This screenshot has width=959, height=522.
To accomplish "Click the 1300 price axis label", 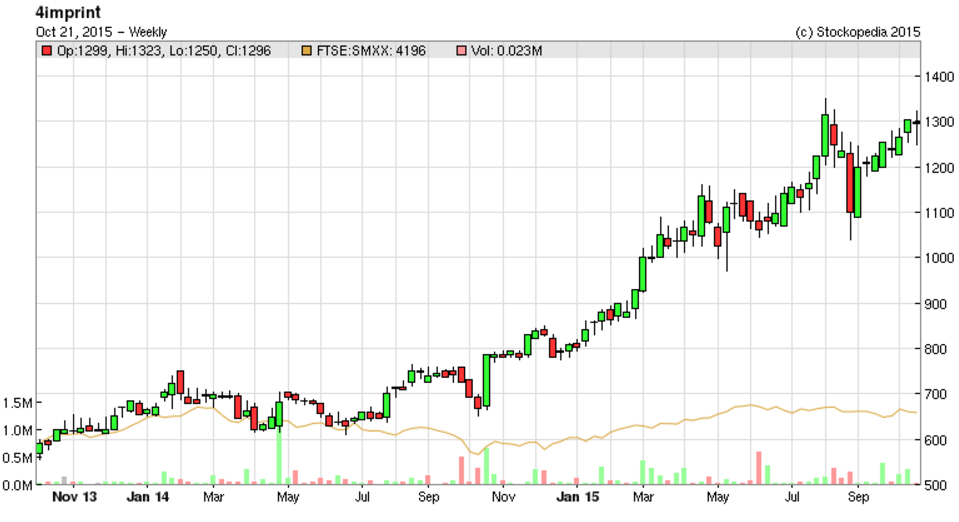I will point(939,122).
